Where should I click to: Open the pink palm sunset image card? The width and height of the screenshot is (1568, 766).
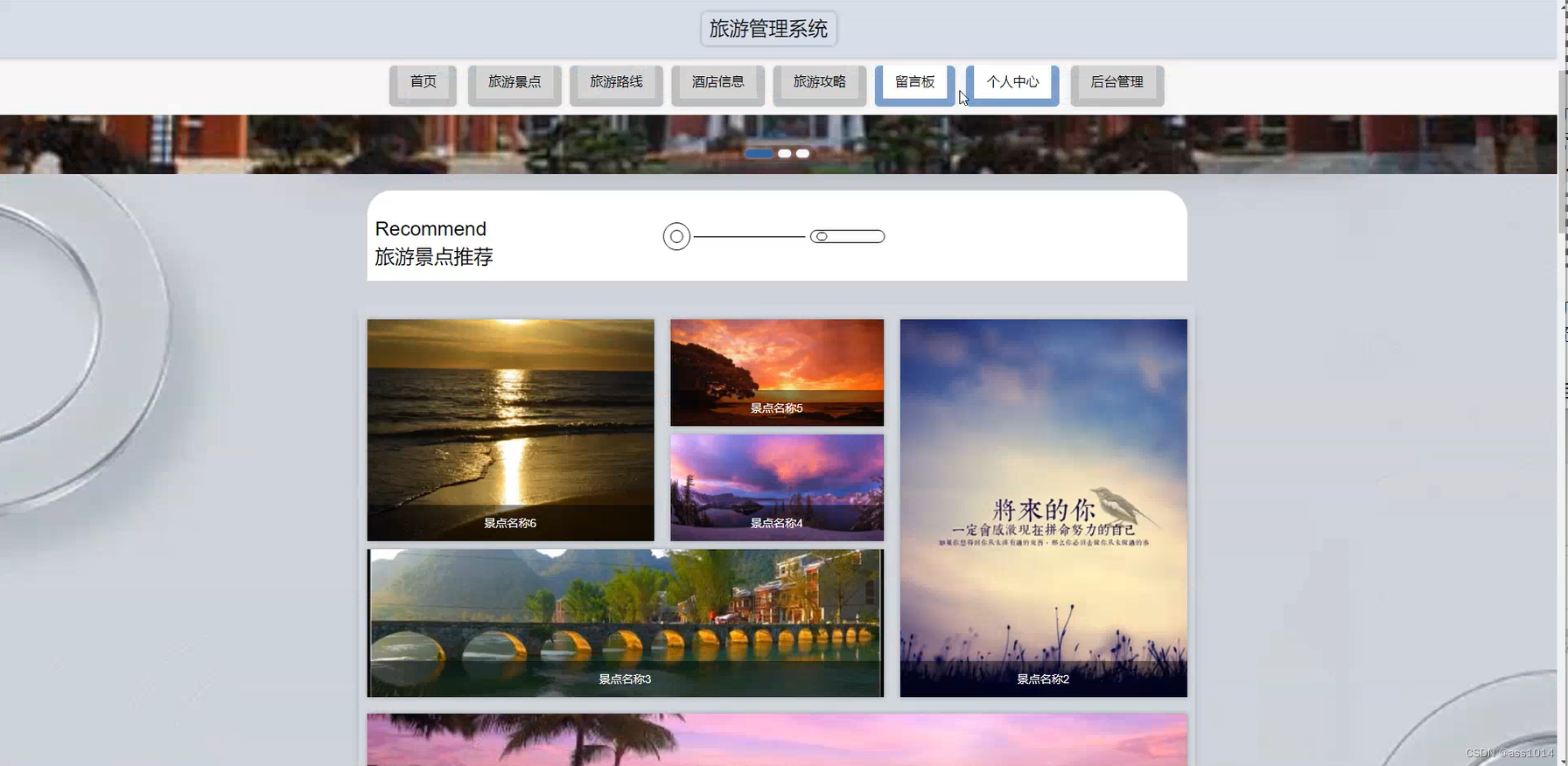point(777,740)
